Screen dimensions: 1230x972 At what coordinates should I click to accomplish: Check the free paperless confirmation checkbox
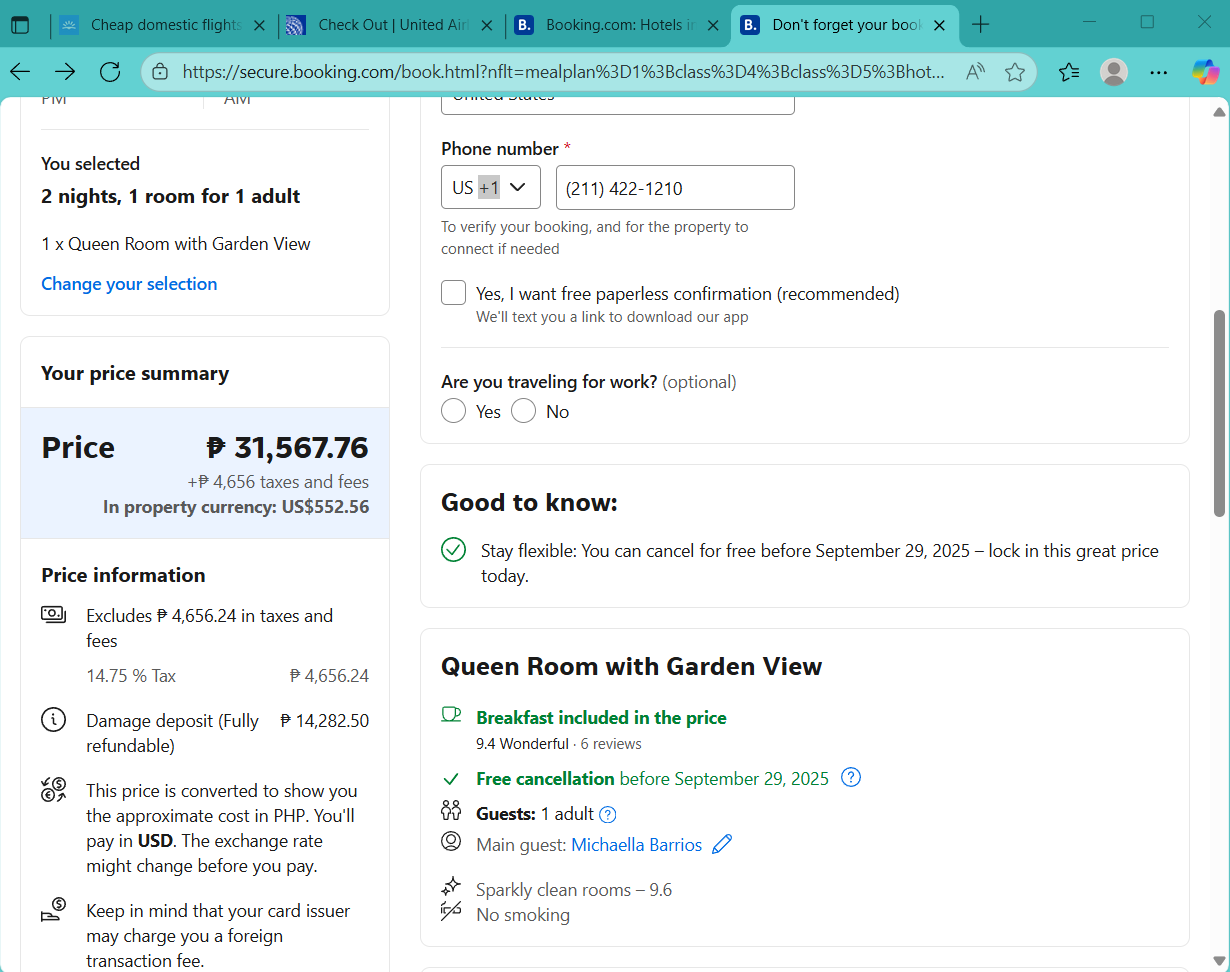point(454,293)
